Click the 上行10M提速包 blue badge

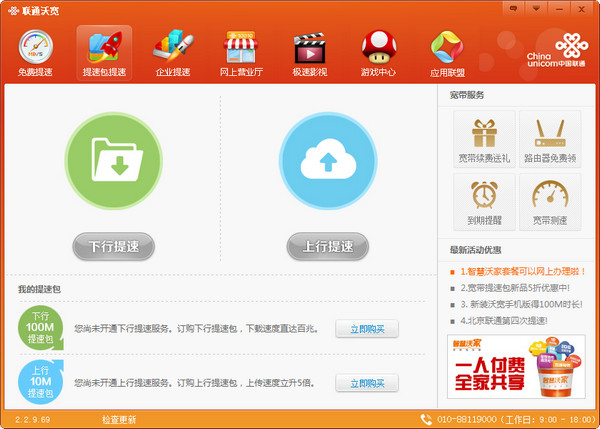(41, 382)
